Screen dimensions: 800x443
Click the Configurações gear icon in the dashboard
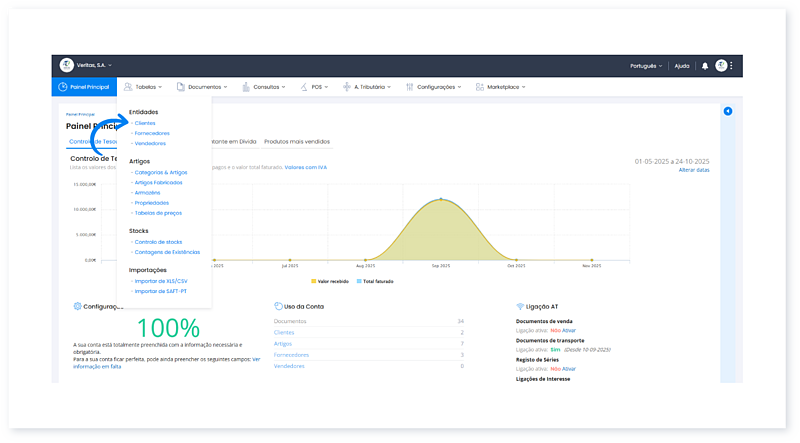(78, 306)
